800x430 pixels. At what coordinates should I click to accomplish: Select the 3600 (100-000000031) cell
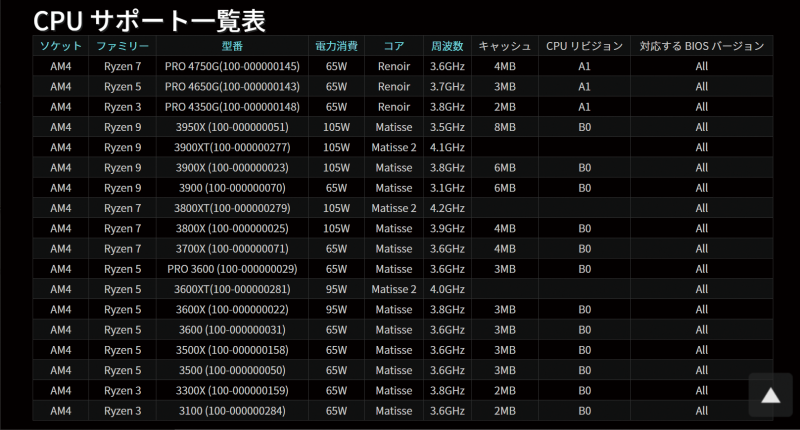(232, 330)
